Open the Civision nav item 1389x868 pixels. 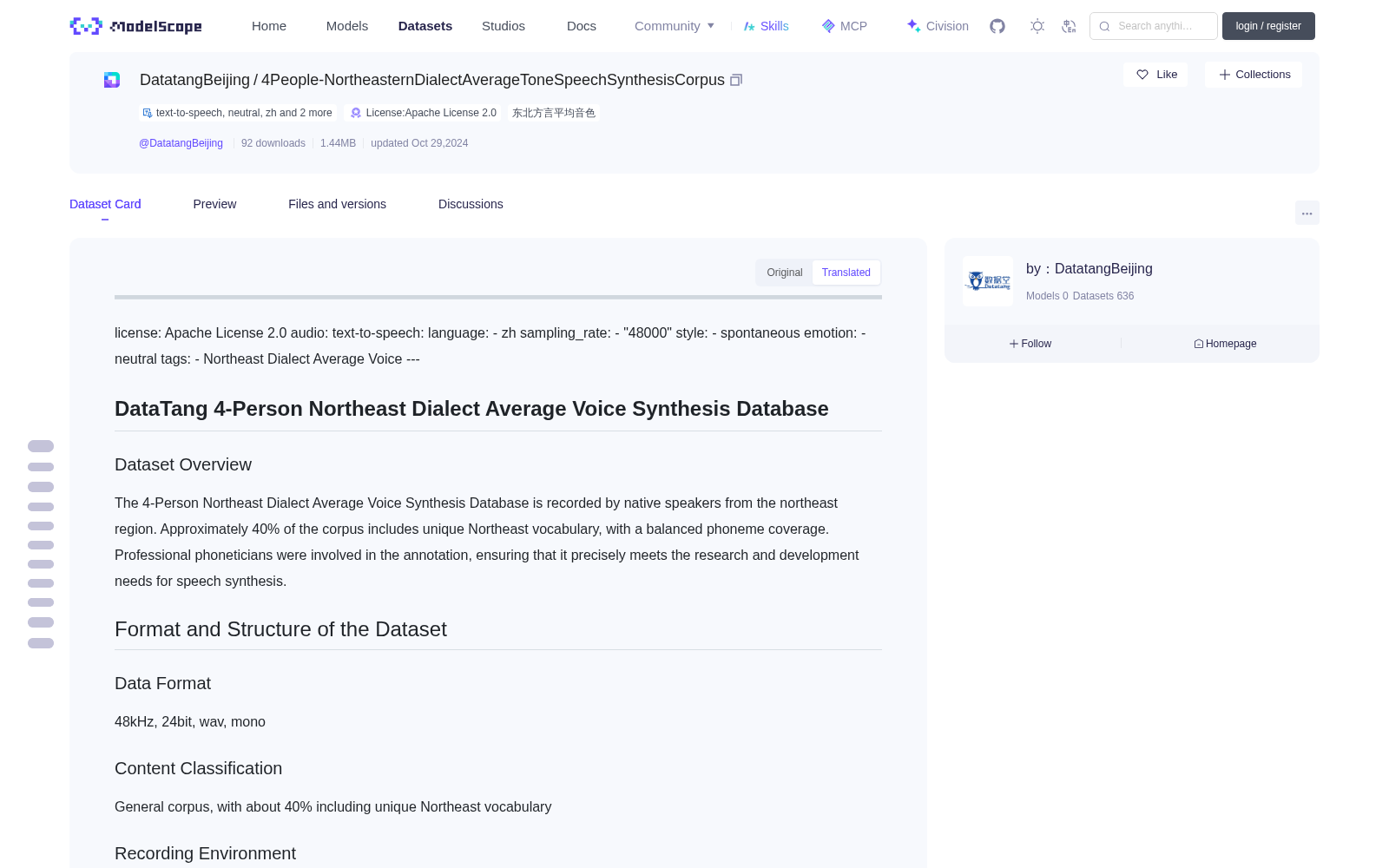(x=938, y=26)
